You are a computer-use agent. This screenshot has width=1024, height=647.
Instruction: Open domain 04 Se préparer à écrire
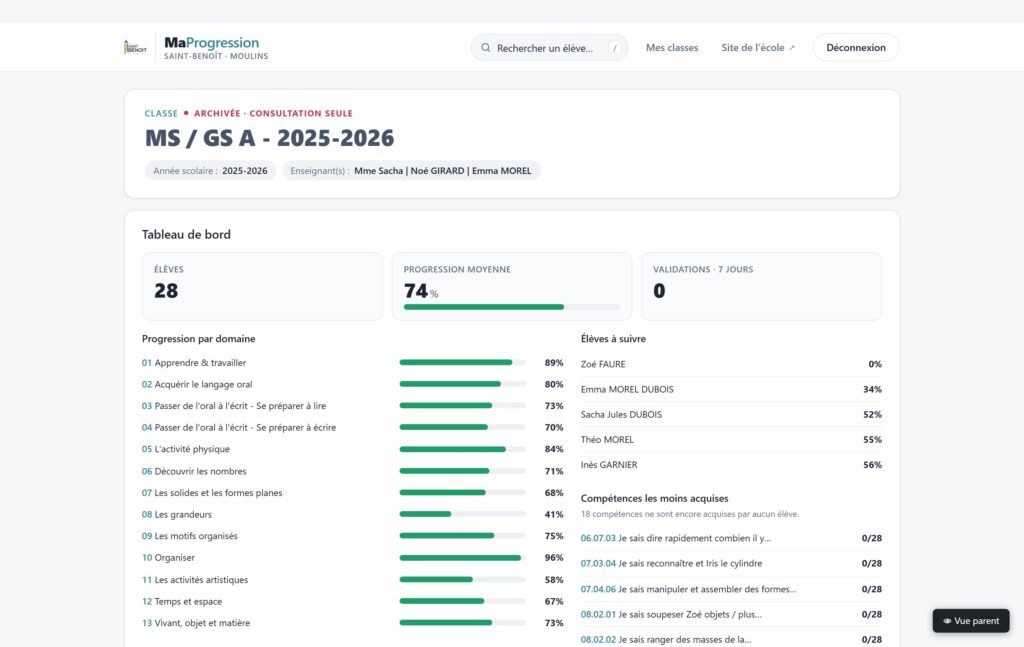point(239,427)
